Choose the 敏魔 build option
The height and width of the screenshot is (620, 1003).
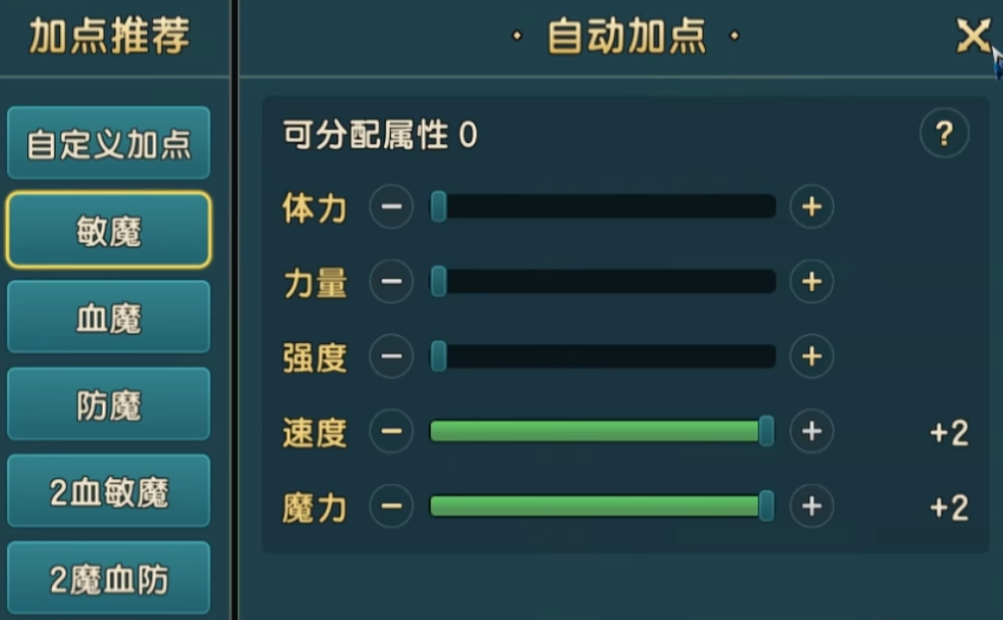[x=109, y=230]
